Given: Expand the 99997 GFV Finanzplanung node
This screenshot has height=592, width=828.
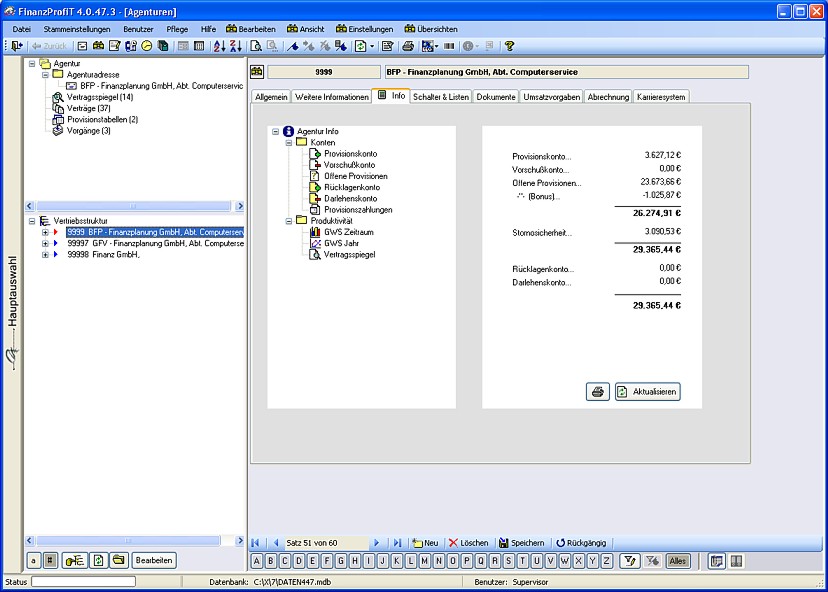Looking at the screenshot, I should click(x=45, y=243).
